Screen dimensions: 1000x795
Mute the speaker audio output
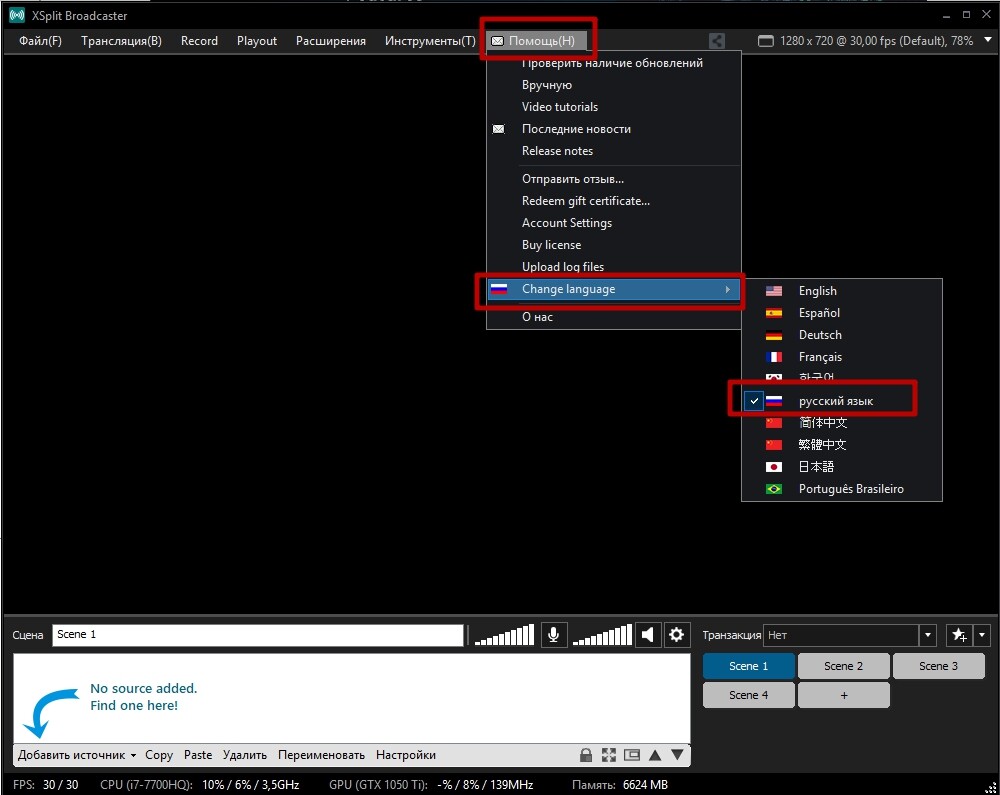(x=648, y=635)
